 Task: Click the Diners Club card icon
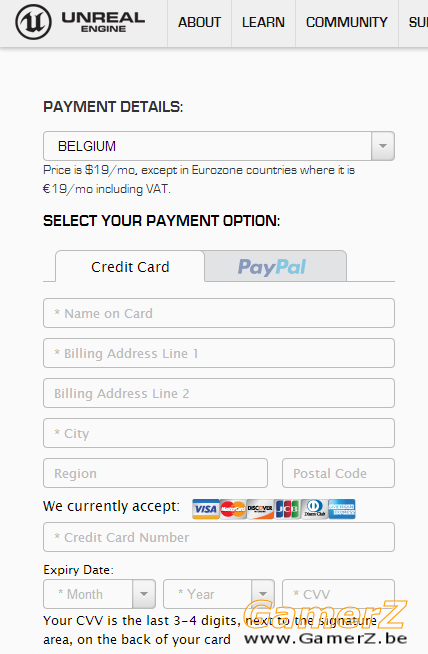pyautogui.click(x=314, y=509)
